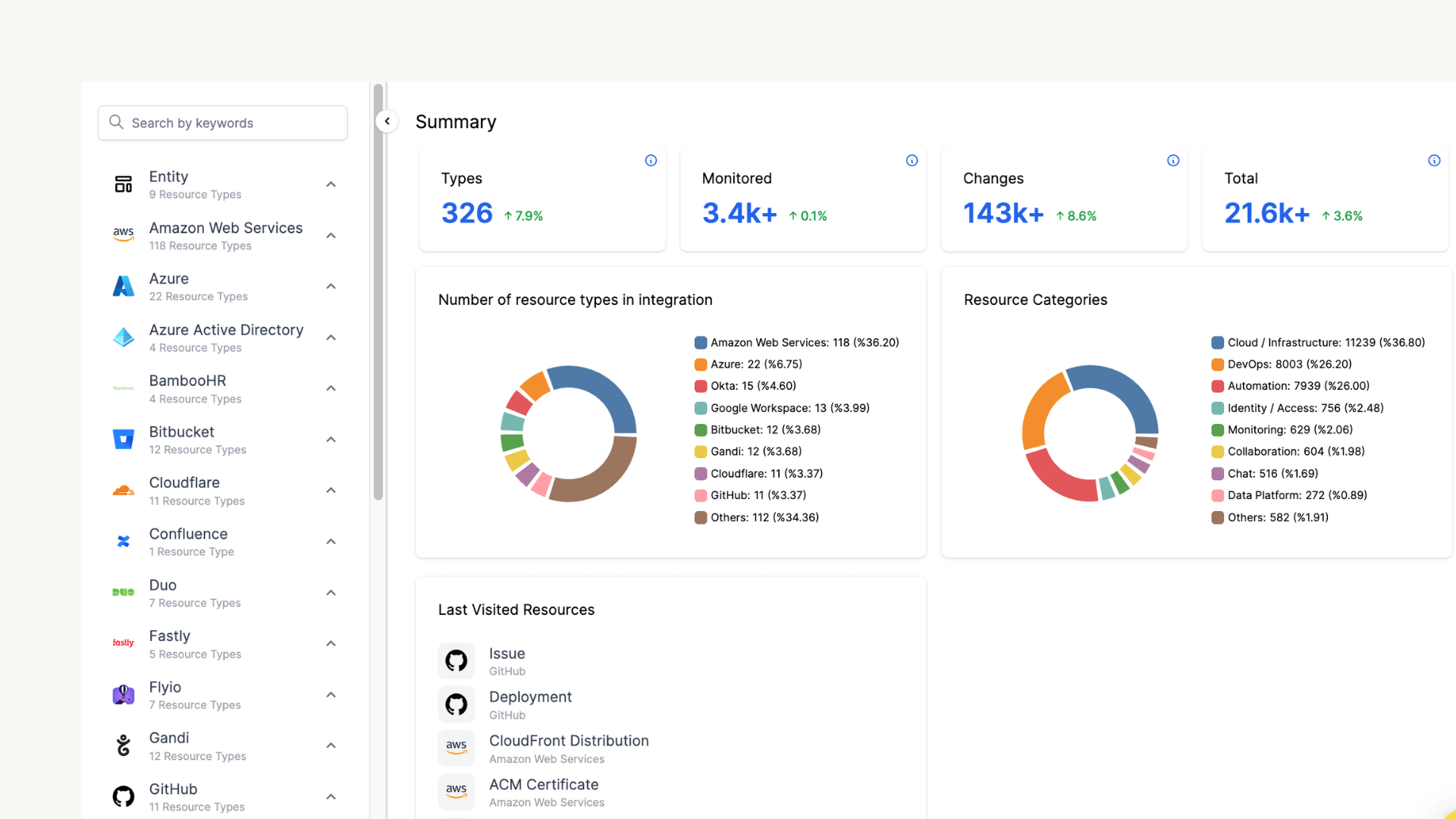
Task: Click the Total card info icon
Action: pos(1434,160)
